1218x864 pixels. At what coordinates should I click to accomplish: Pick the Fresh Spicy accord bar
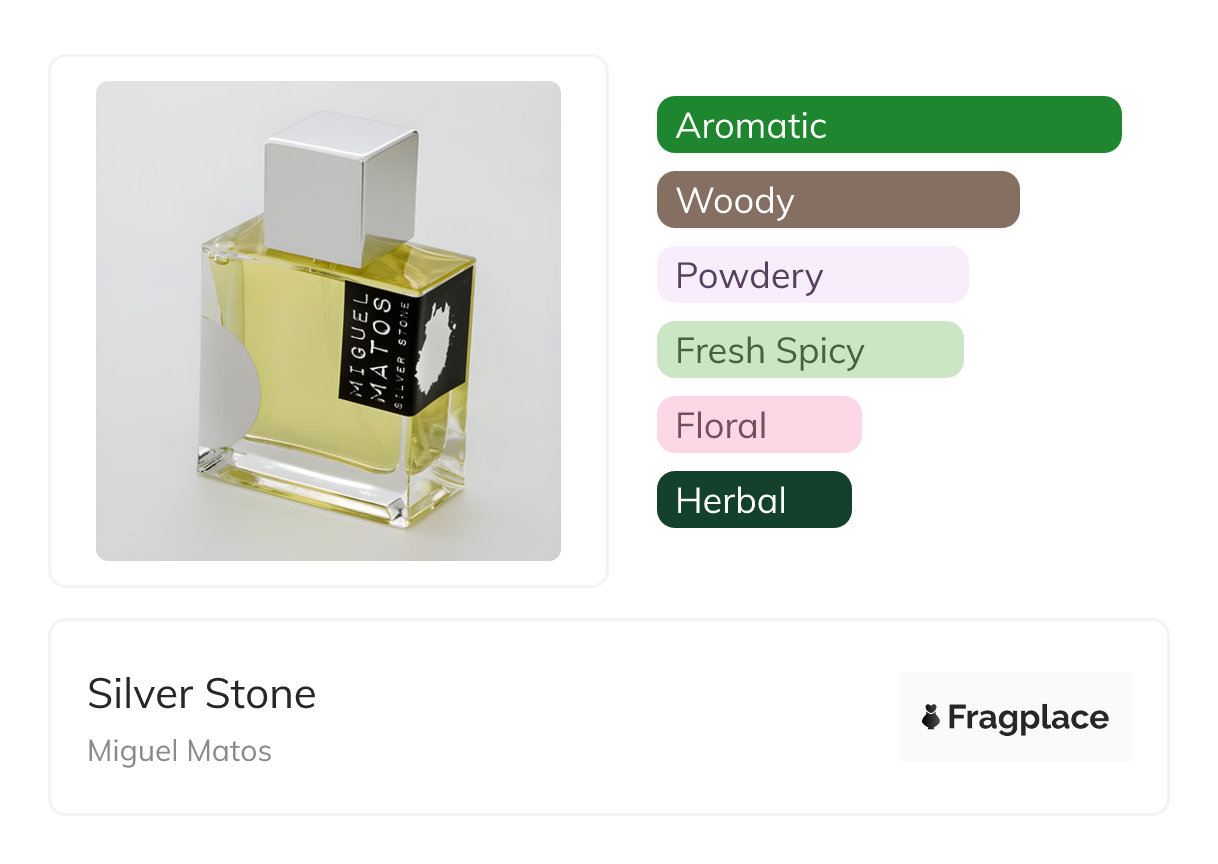click(x=809, y=350)
